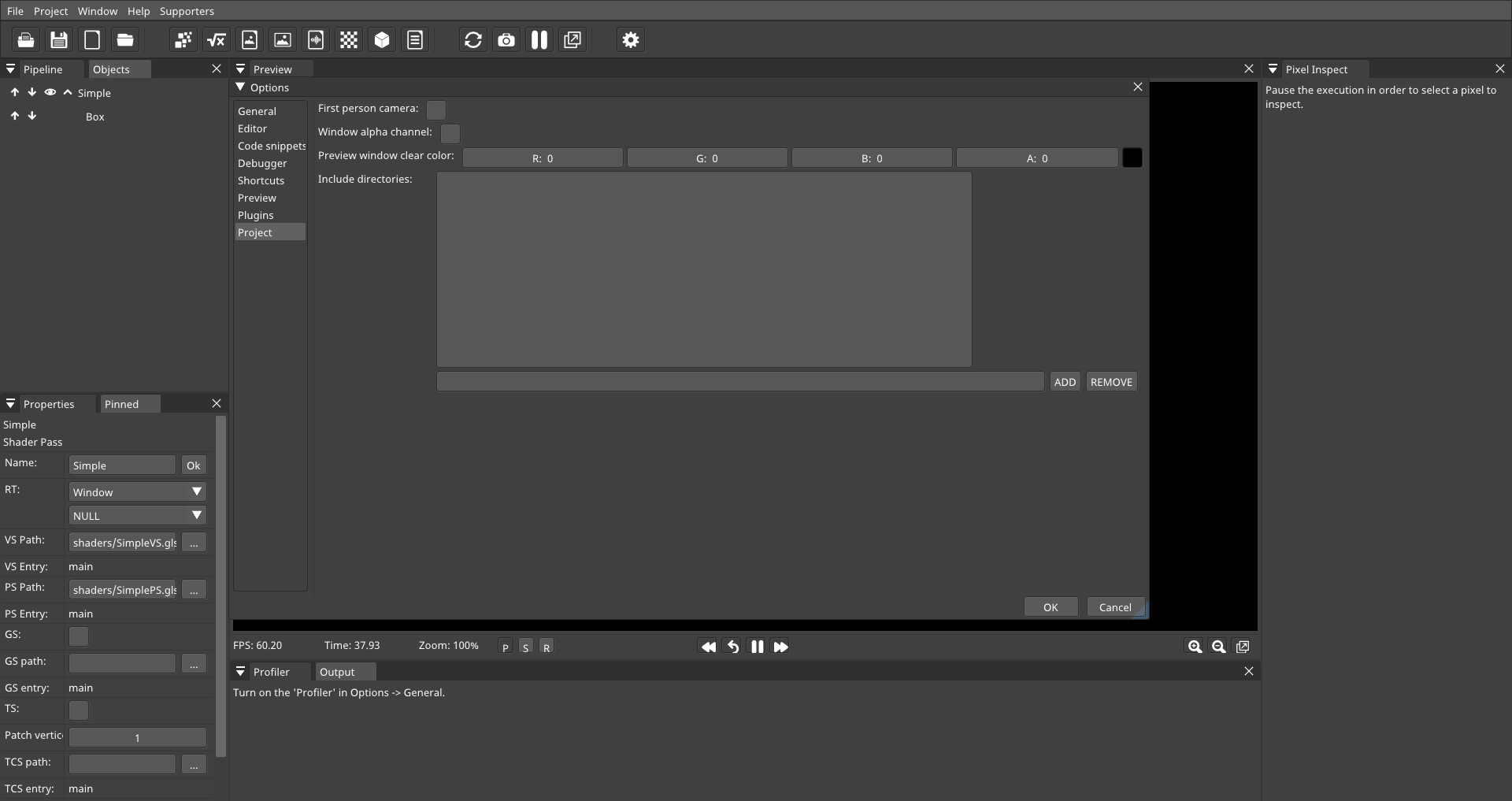Switch to the Pinned tab

tap(124, 404)
